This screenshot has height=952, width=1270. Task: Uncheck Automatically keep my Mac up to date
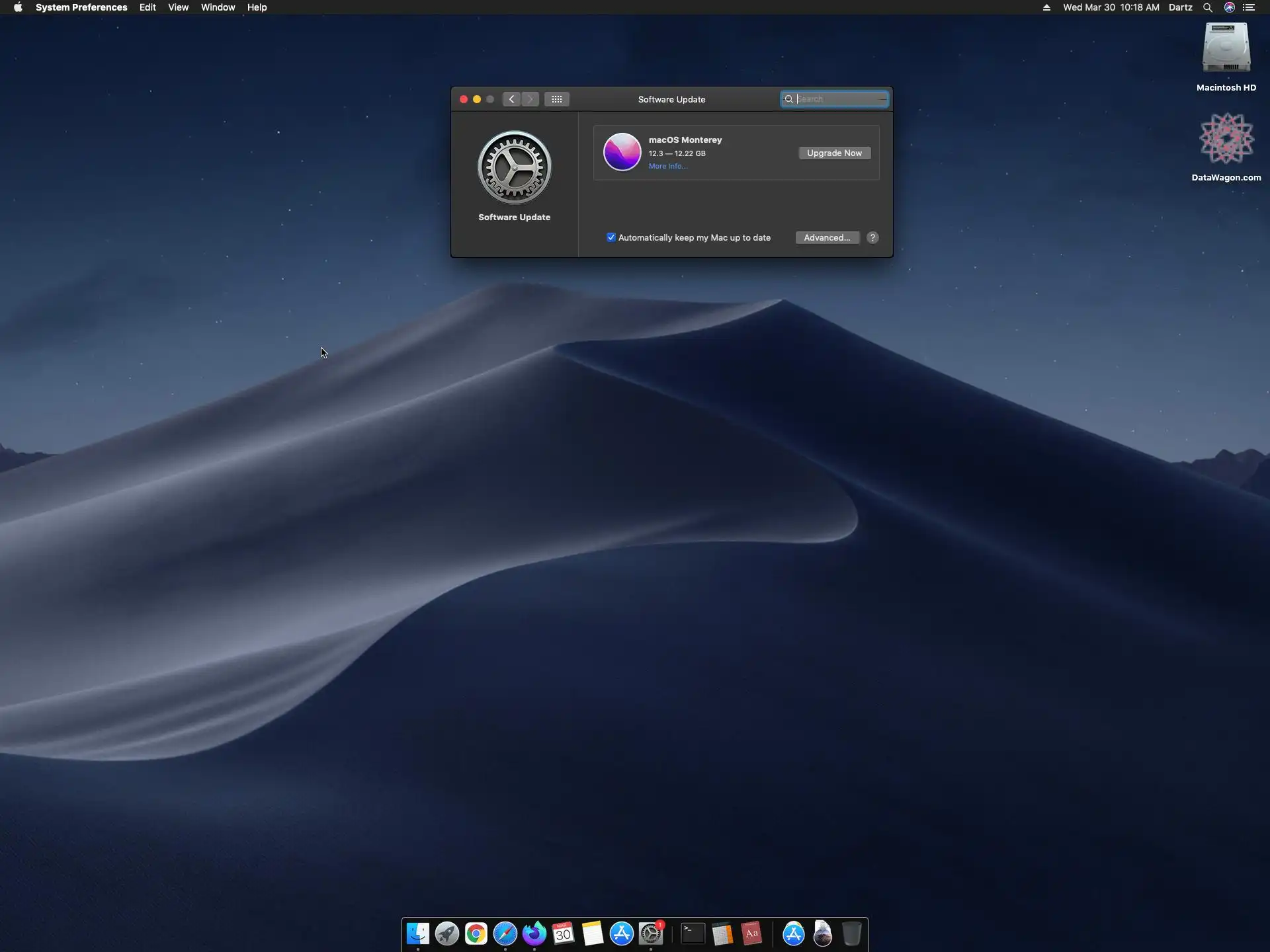click(x=611, y=237)
